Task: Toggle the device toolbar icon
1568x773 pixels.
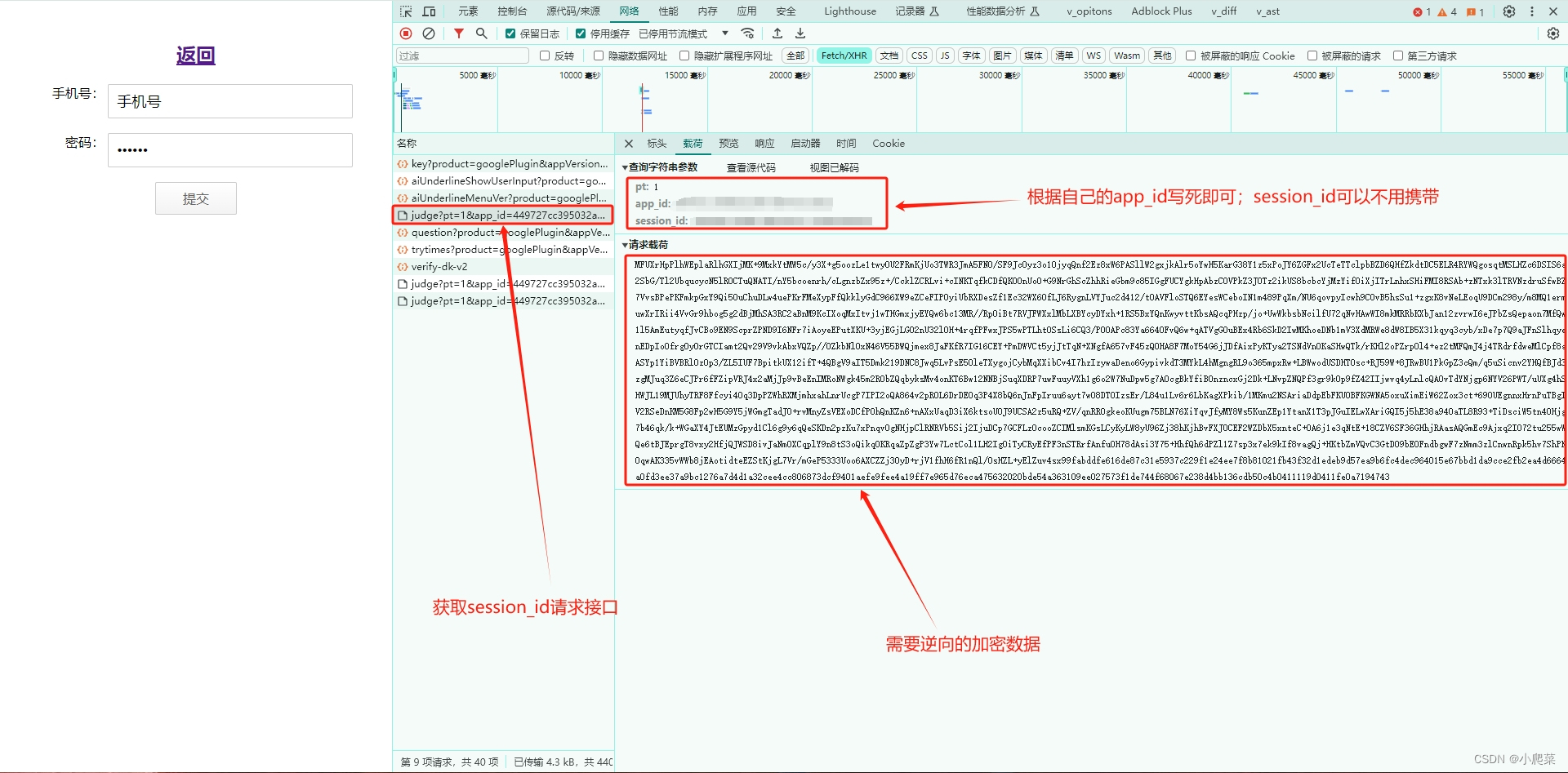Action: click(429, 11)
